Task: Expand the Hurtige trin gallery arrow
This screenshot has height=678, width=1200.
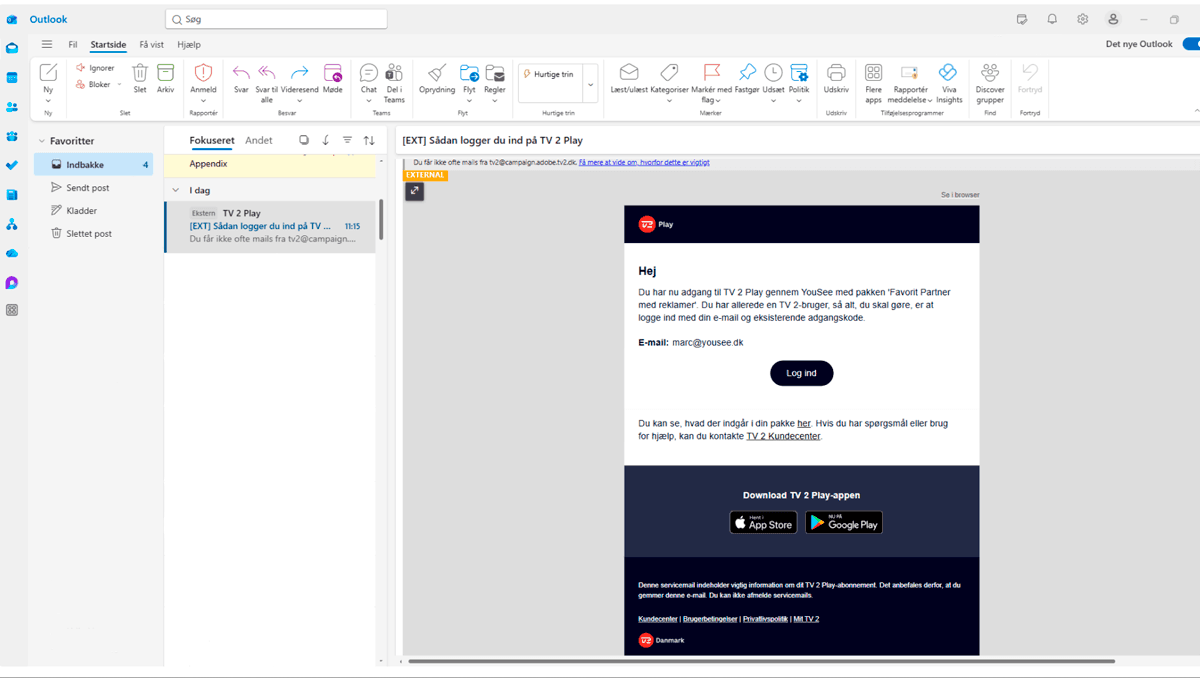Action: pyautogui.click(x=590, y=85)
